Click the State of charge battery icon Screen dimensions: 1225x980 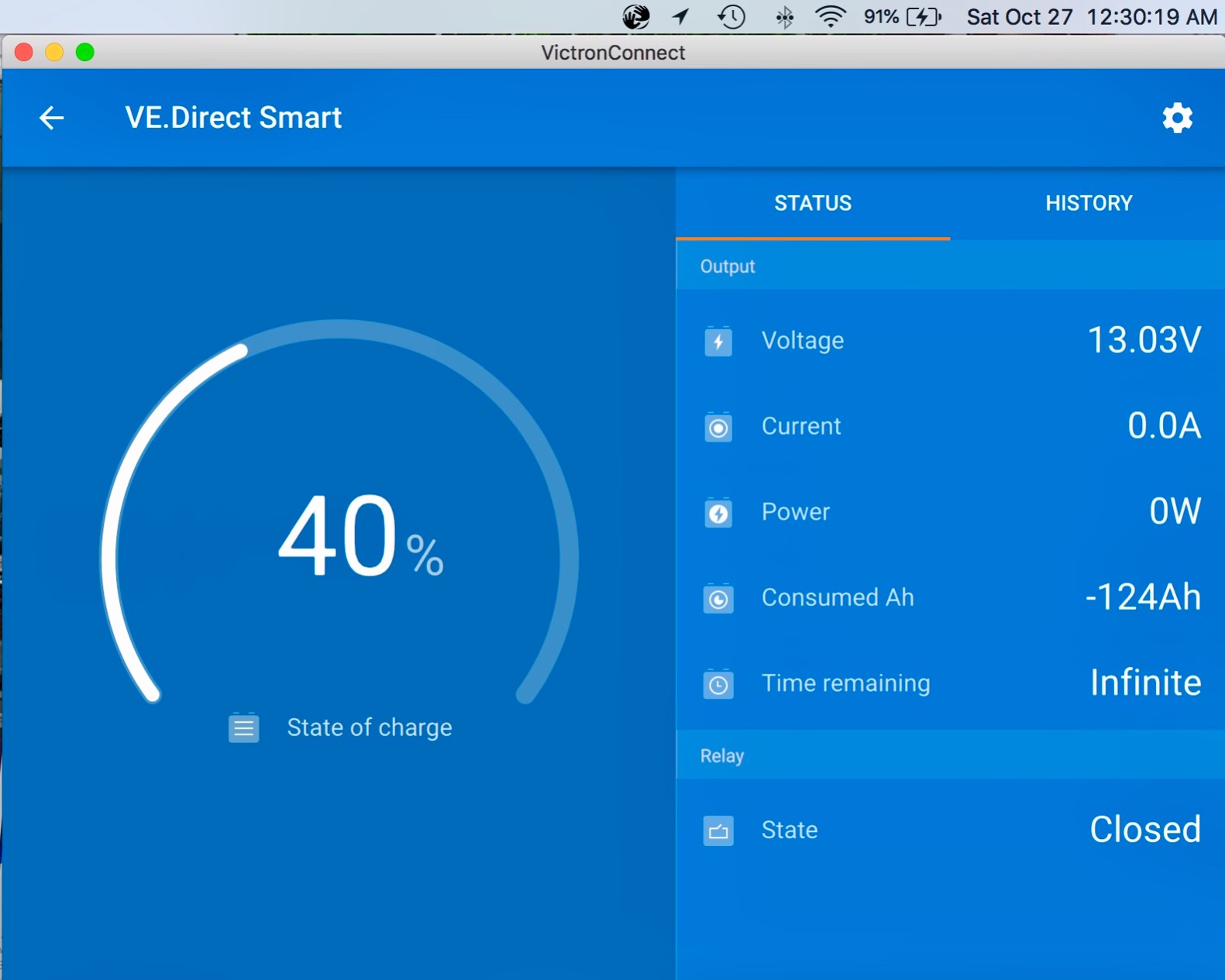243,727
